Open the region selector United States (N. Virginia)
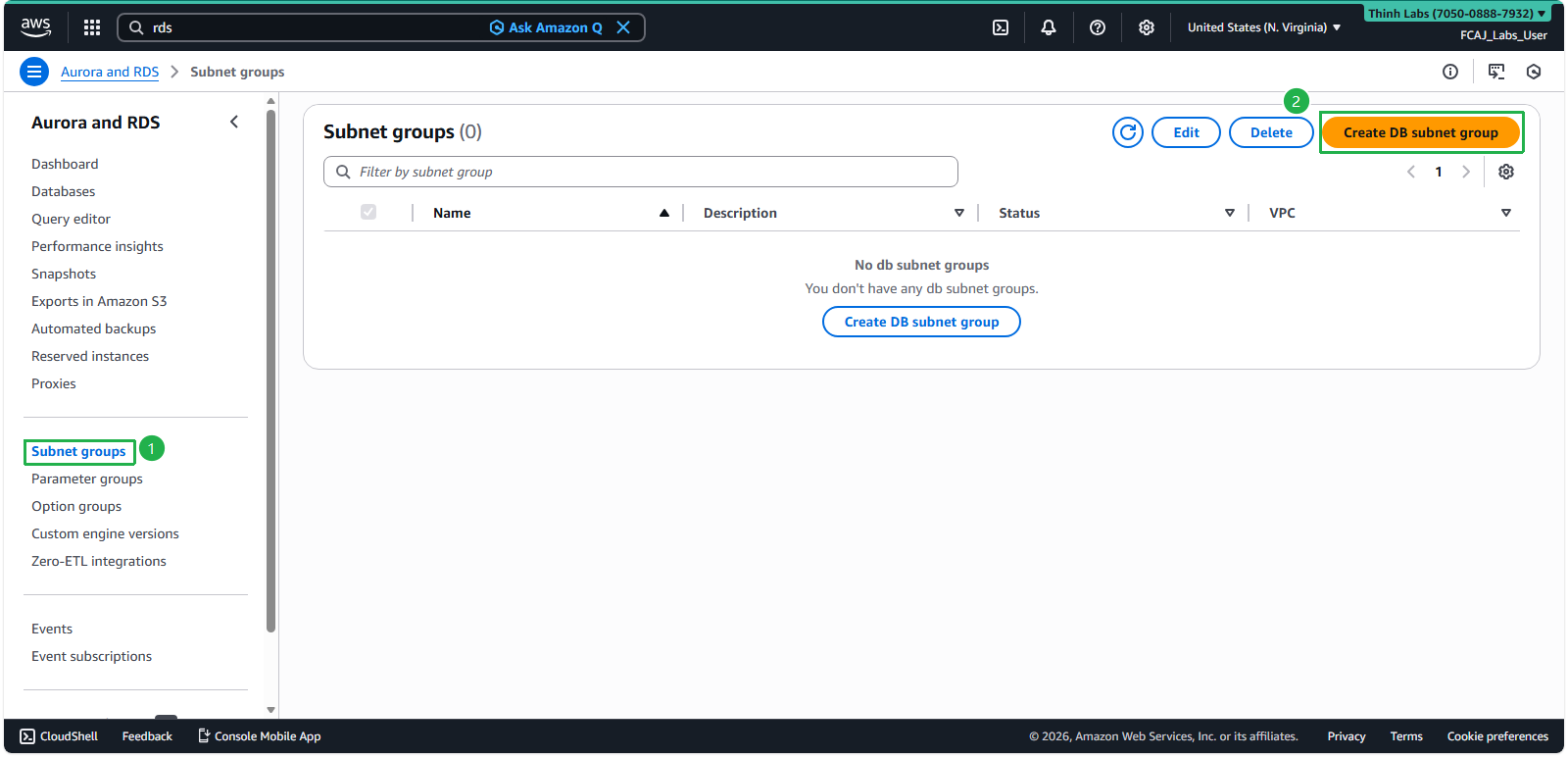1568x757 pixels. 1264,27
